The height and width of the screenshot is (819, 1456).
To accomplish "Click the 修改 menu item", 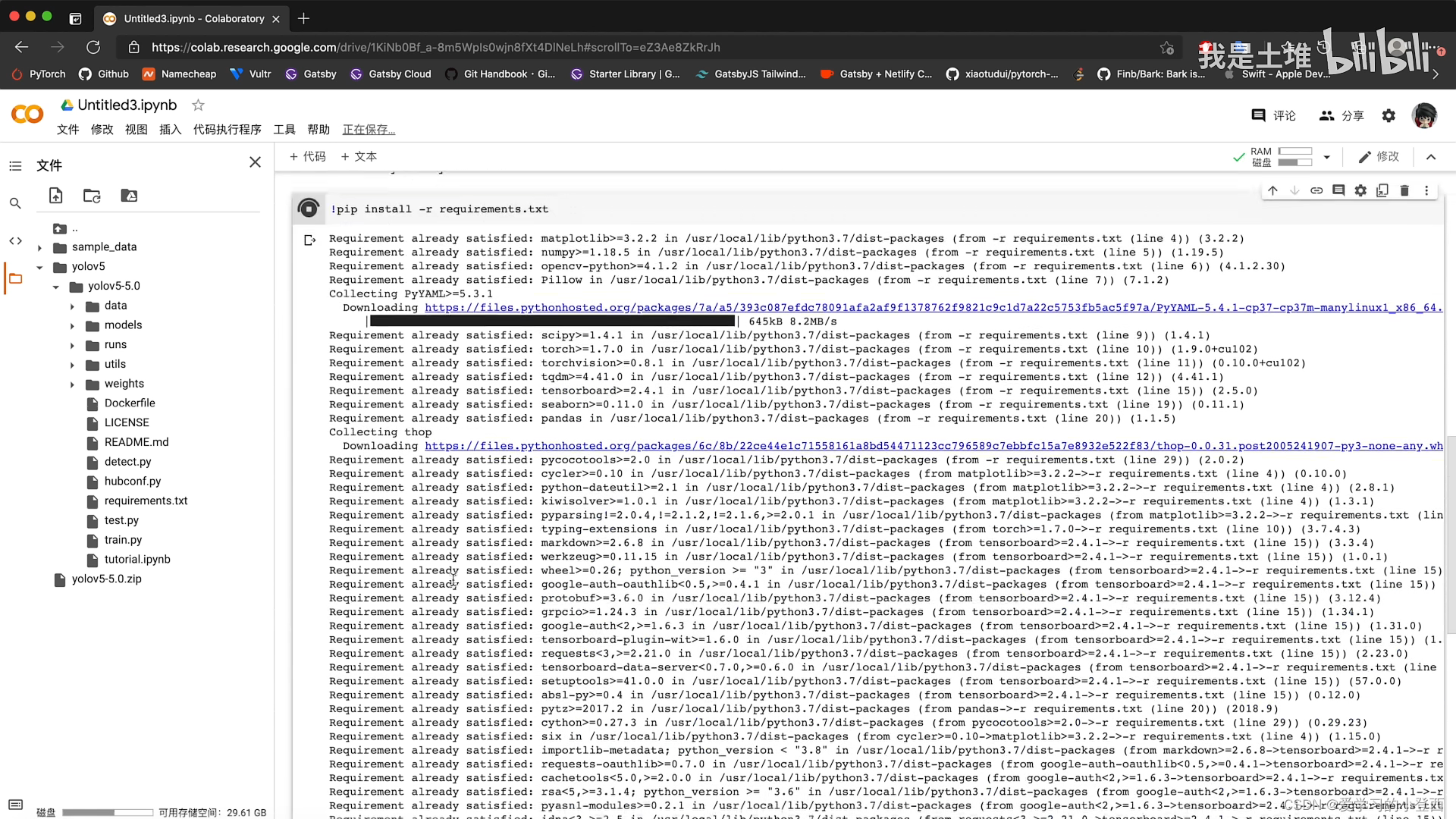I will (102, 129).
